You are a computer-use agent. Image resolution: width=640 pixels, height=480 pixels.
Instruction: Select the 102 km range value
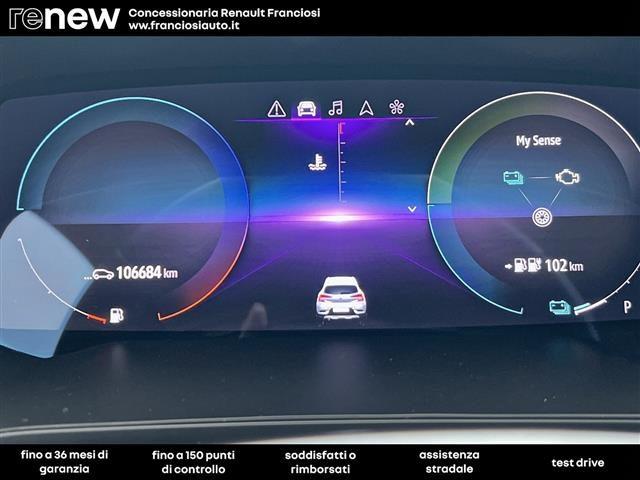pos(564,266)
